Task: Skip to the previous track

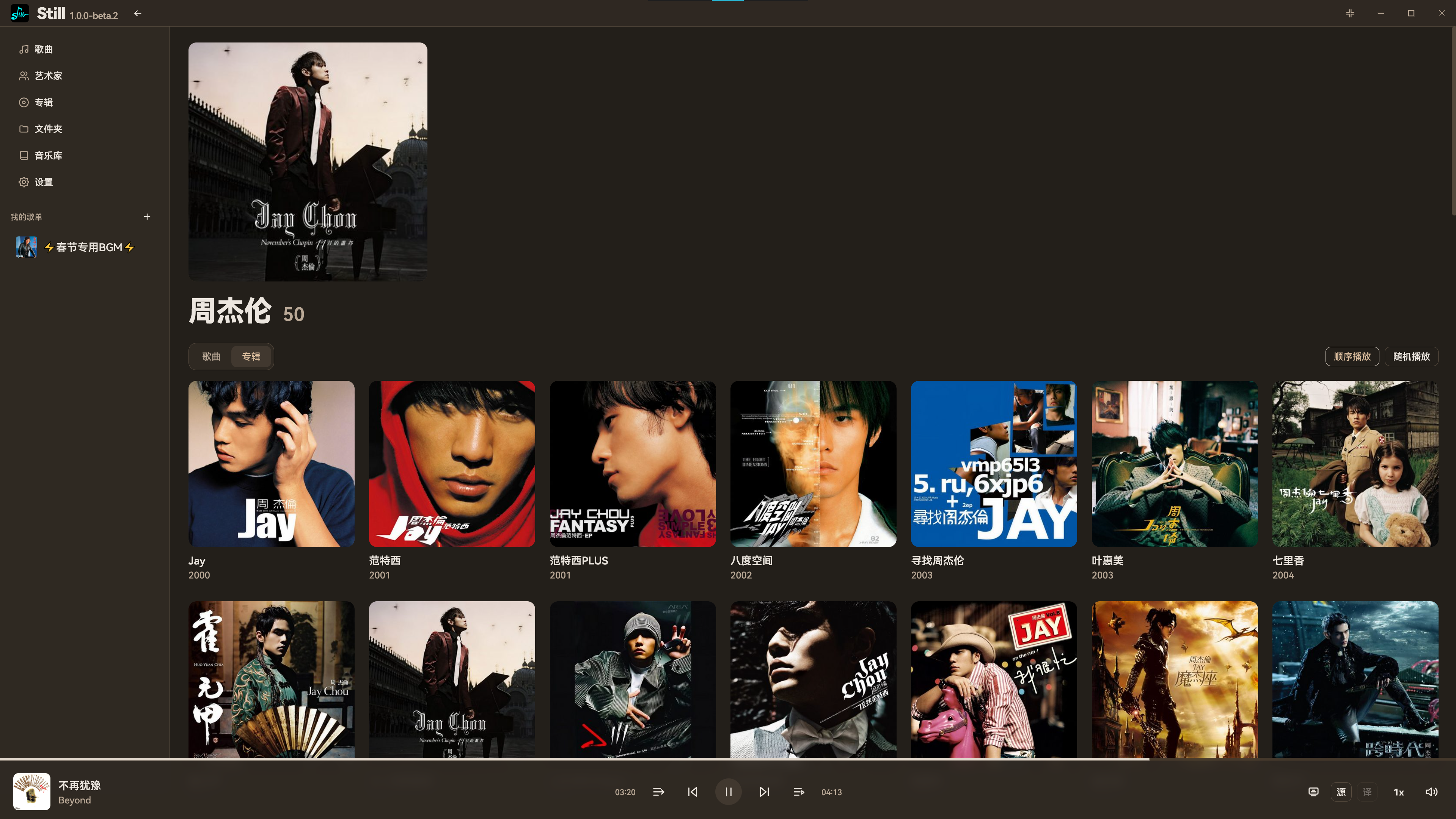Action: point(693,792)
